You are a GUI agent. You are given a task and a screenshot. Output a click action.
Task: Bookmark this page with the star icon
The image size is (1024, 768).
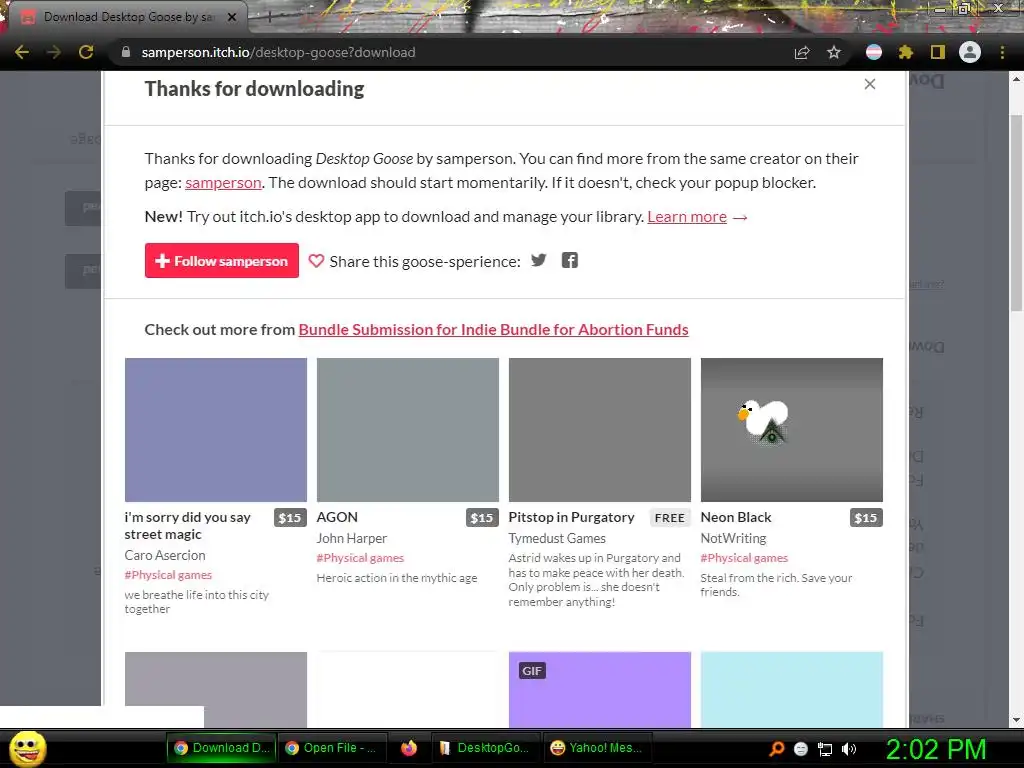point(834,52)
